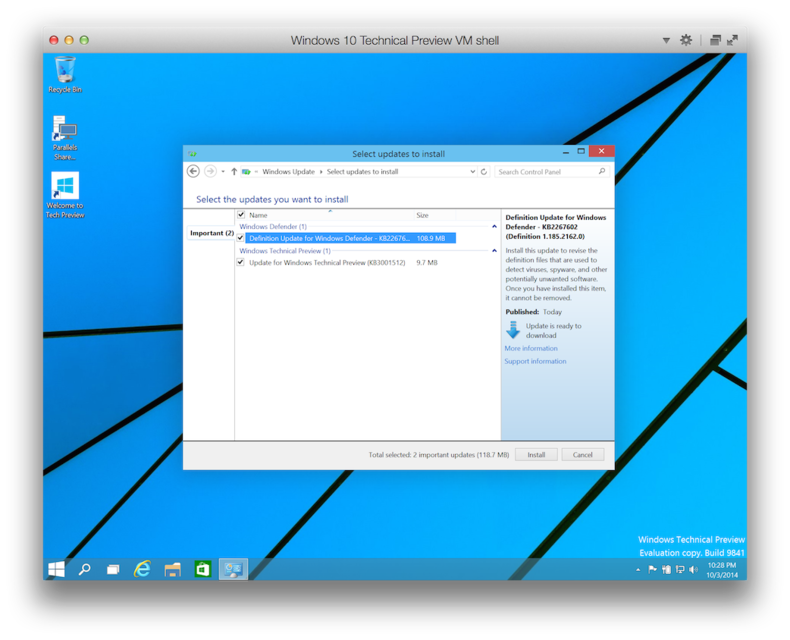This screenshot has height=640, width=790.
Task: Open the Windows Start button
Action: pos(56,569)
